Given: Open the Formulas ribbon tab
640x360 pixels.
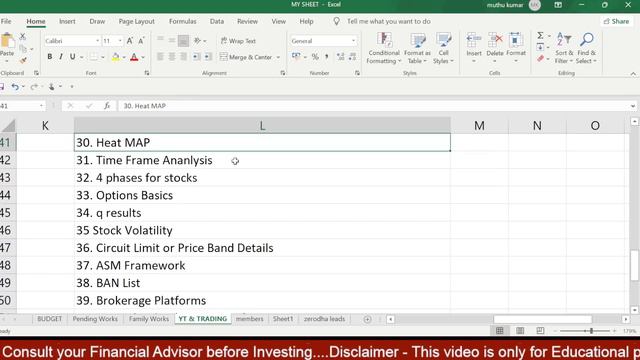Looking at the screenshot, I should (182, 21).
